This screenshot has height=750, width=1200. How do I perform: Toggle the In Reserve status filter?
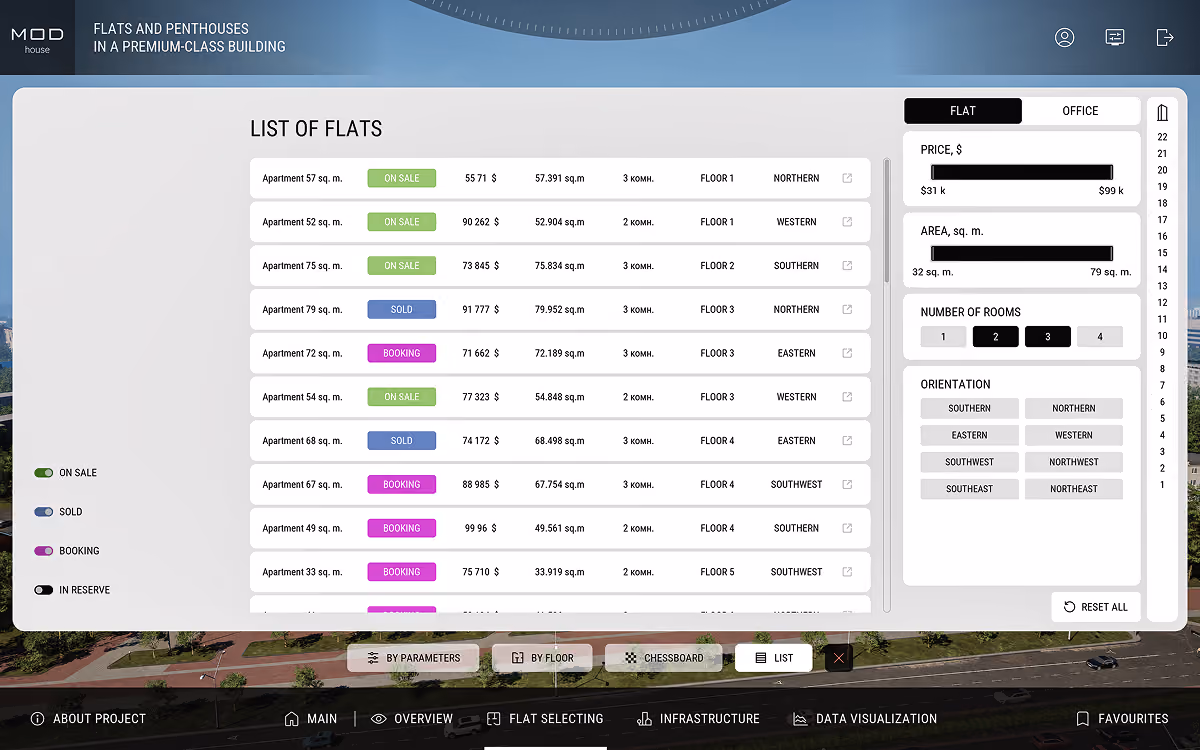tap(43, 590)
